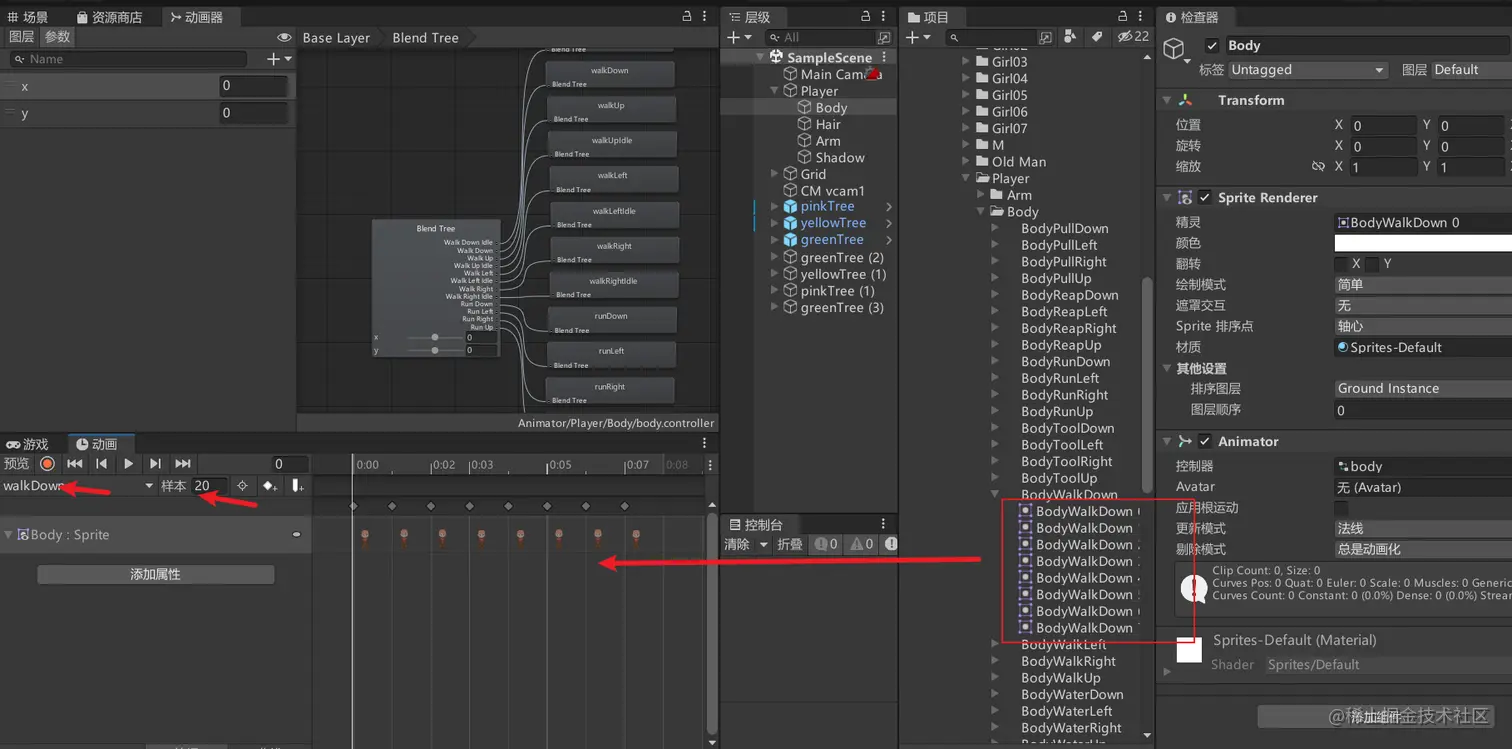Click the add event icon
This screenshot has height=749, width=1512.
pos(297,486)
